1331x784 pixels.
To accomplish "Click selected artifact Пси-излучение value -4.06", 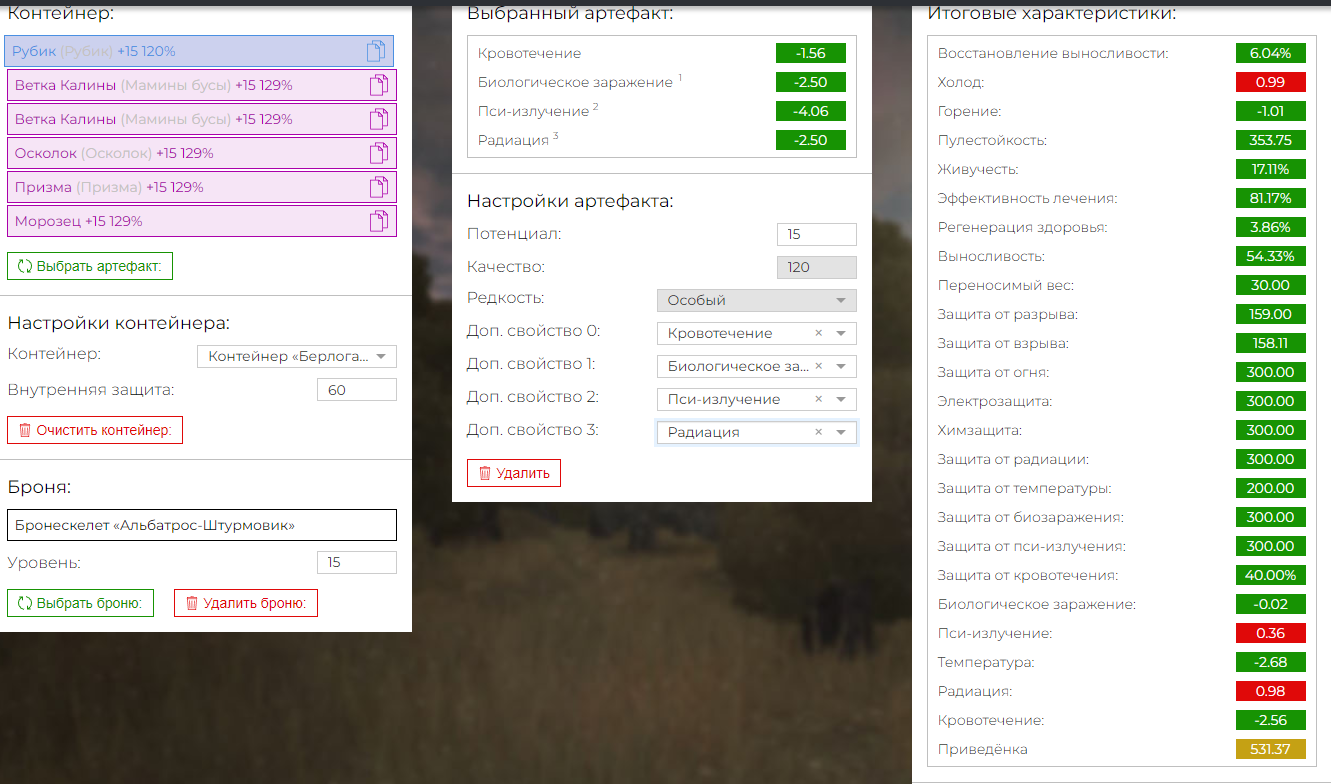I will click(x=811, y=111).
